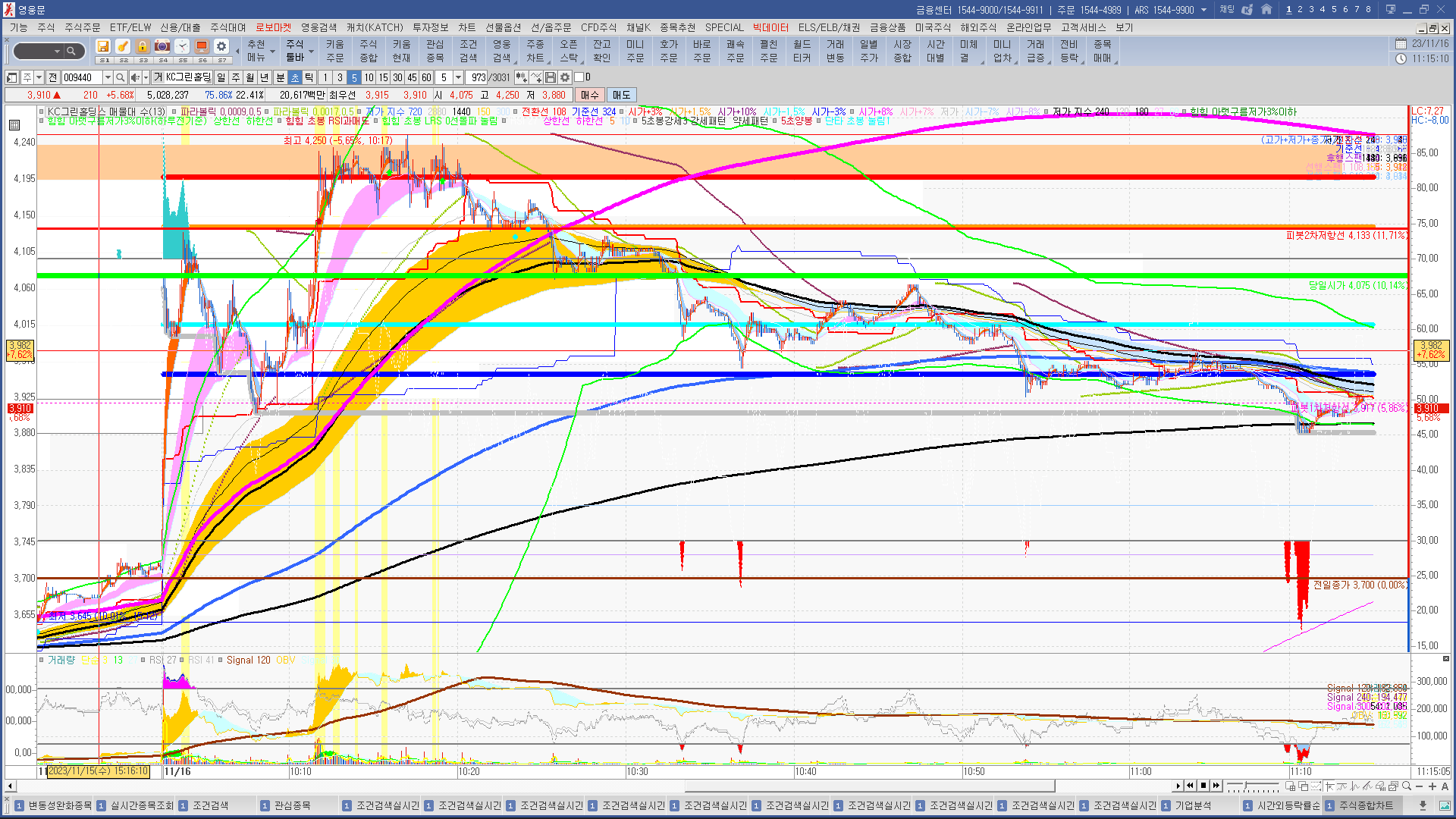Screen dimensions: 1456x819
Task: Click the 매수 buy button
Action: pos(590,95)
